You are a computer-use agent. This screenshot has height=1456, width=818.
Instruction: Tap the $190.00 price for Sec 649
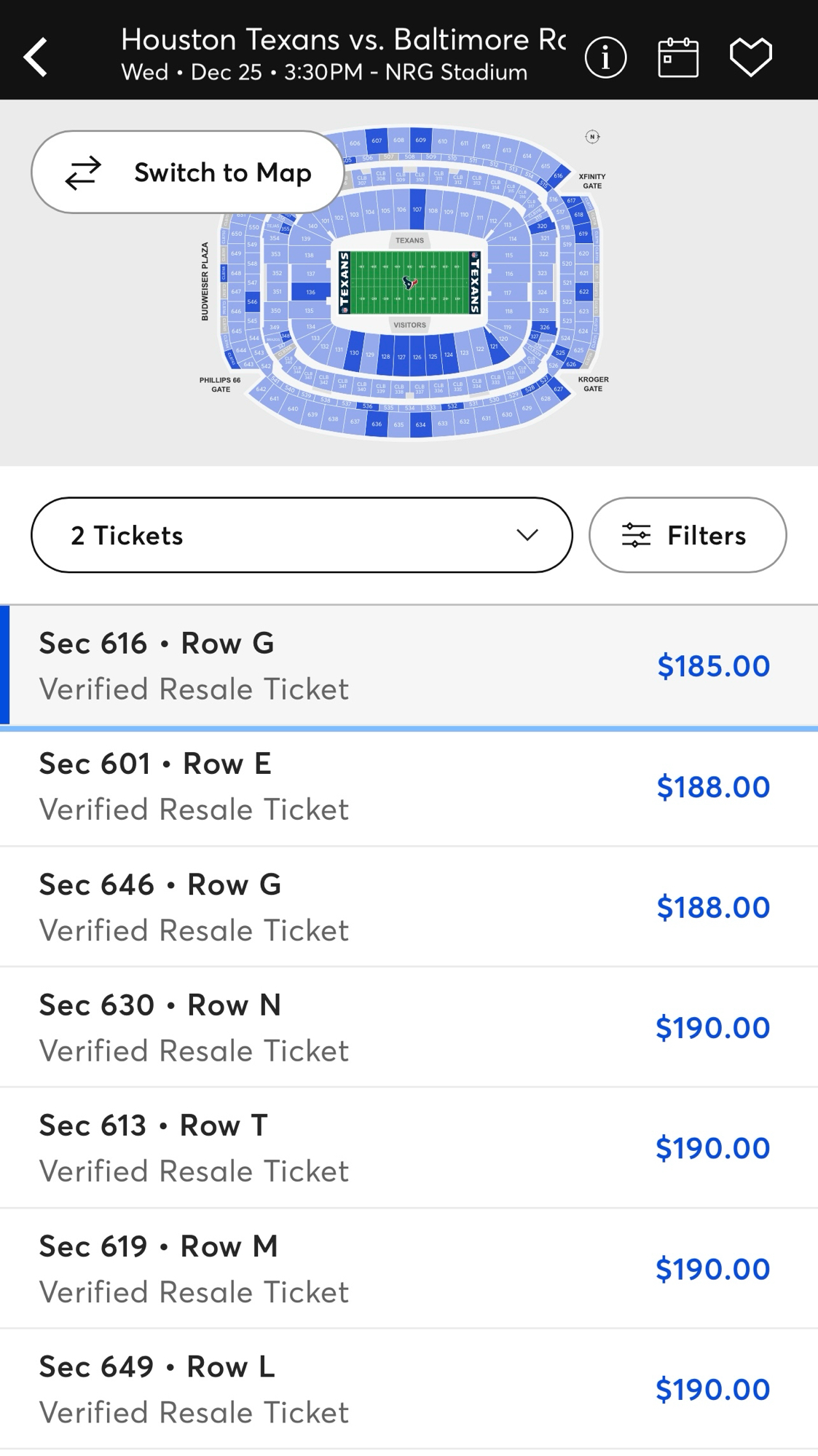coord(712,1390)
